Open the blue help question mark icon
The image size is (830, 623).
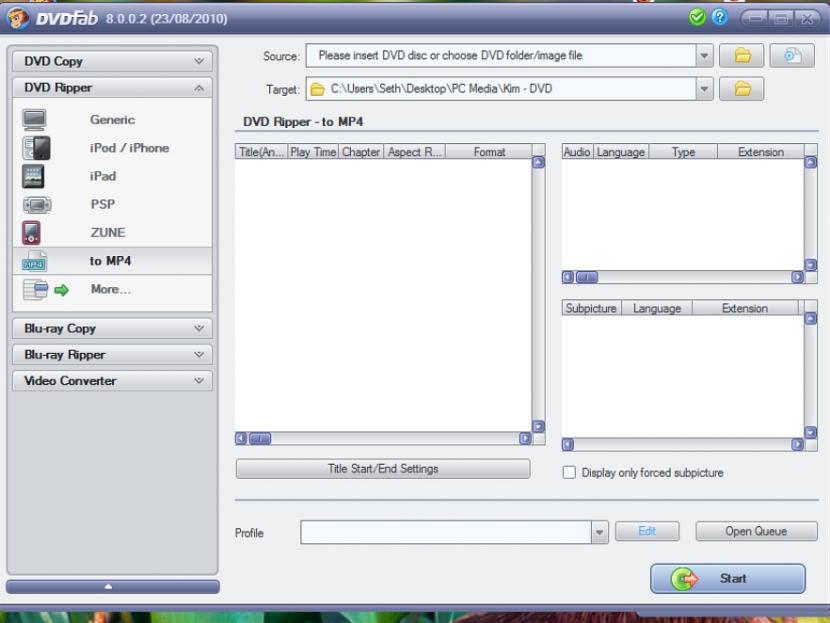[x=719, y=17]
